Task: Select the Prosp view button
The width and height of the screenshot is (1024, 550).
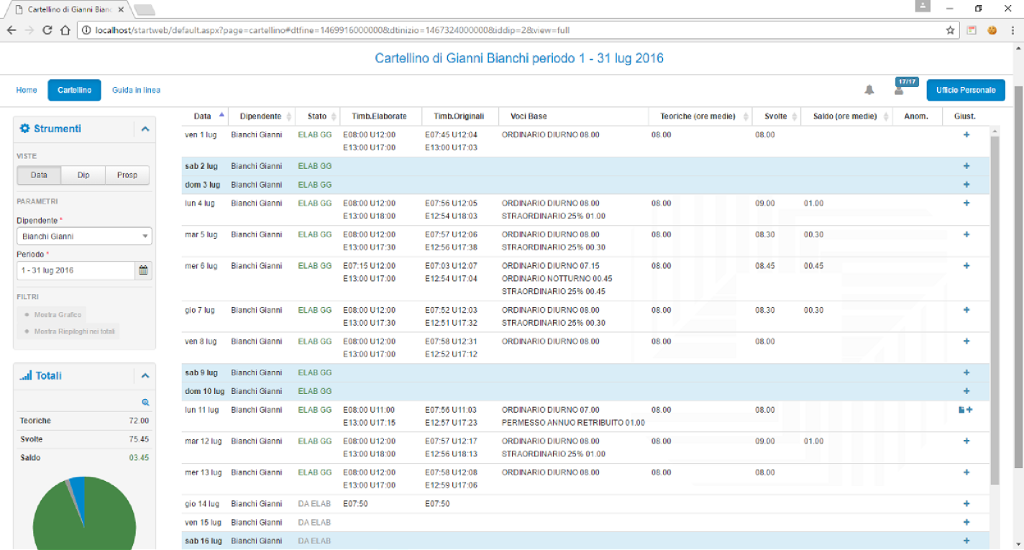Action: pyautogui.click(x=127, y=175)
